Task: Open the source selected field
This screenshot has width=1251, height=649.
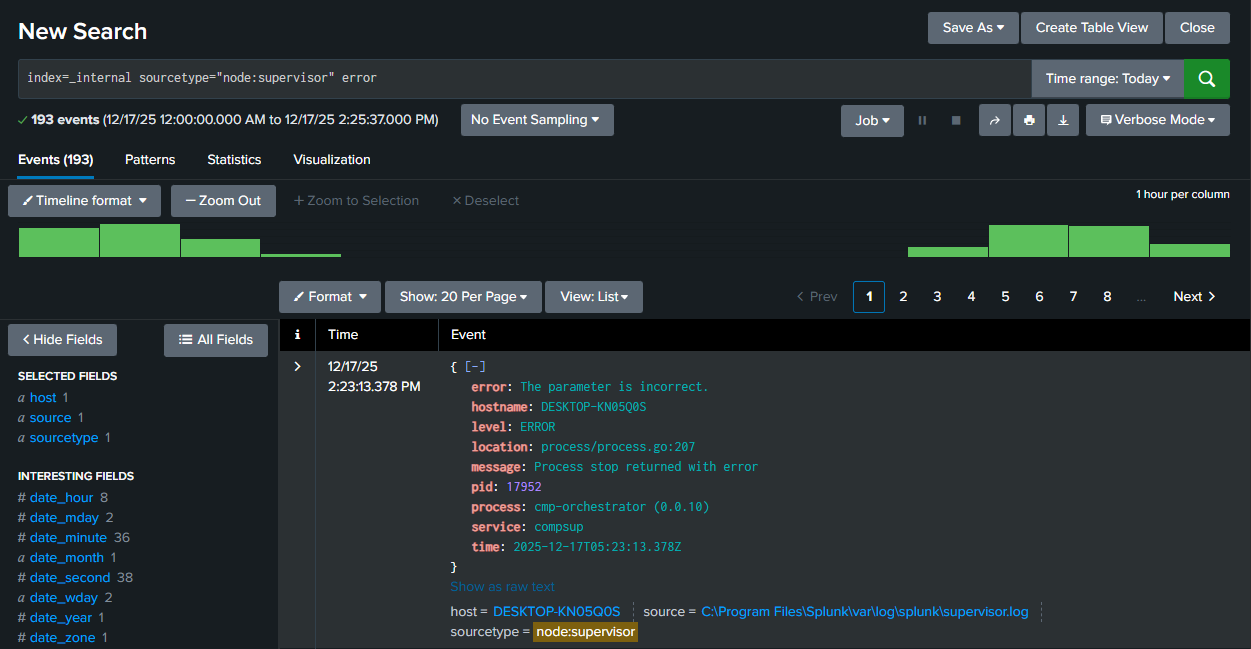Action: (50, 418)
